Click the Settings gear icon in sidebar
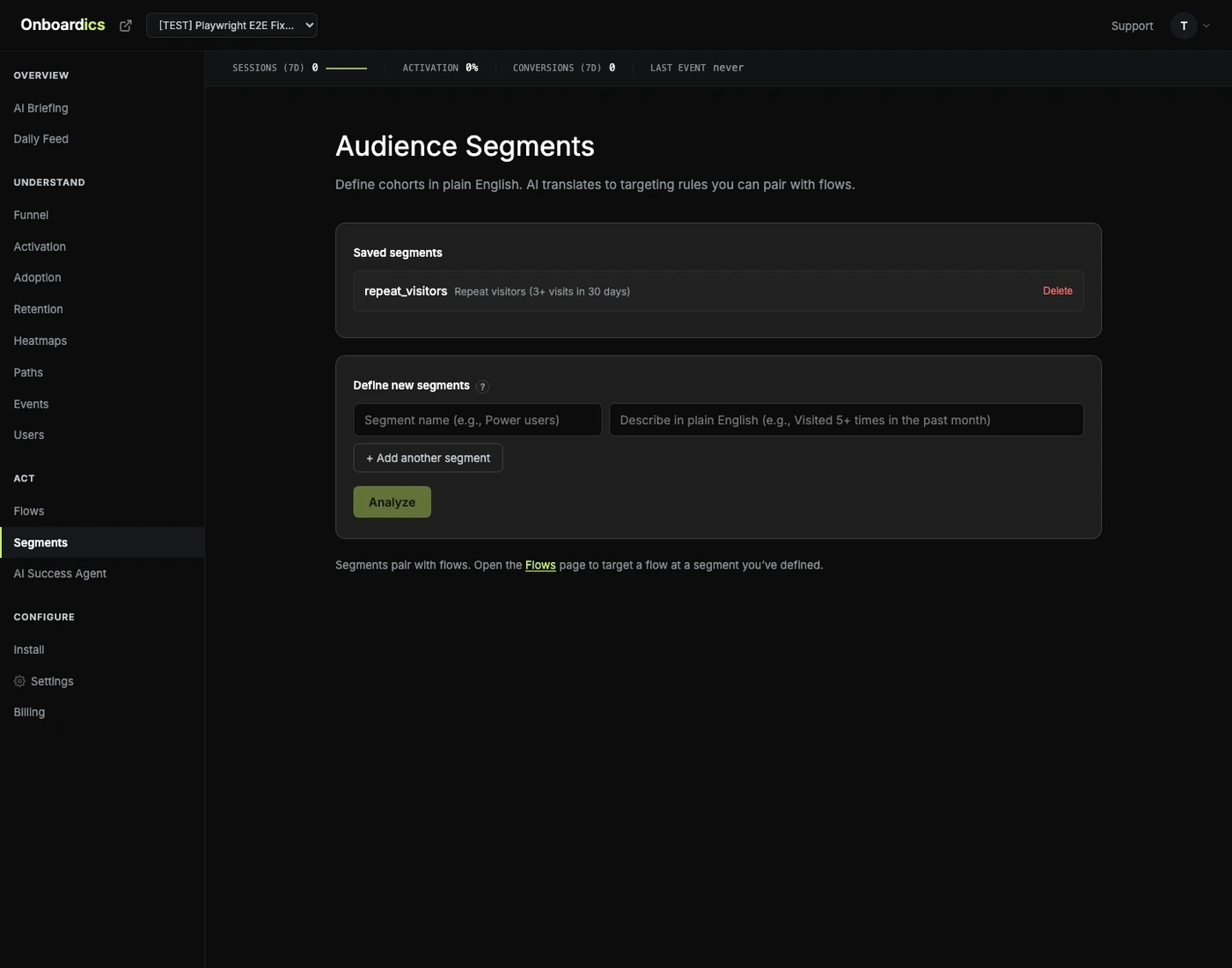 [19, 681]
